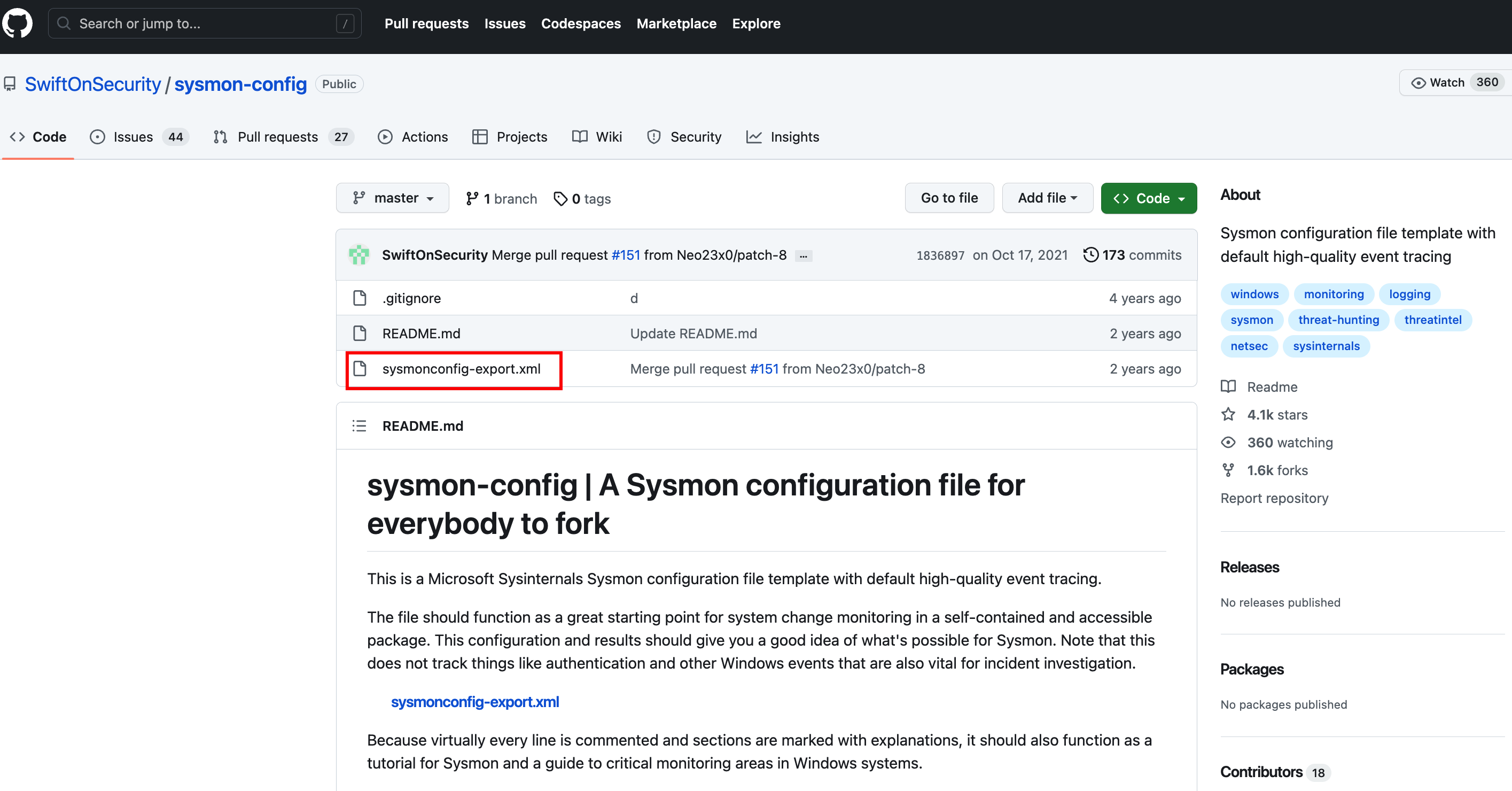This screenshot has width=1512, height=791.
Task: Open the SwiftOnSecurity owner link
Action: point(93,84)
